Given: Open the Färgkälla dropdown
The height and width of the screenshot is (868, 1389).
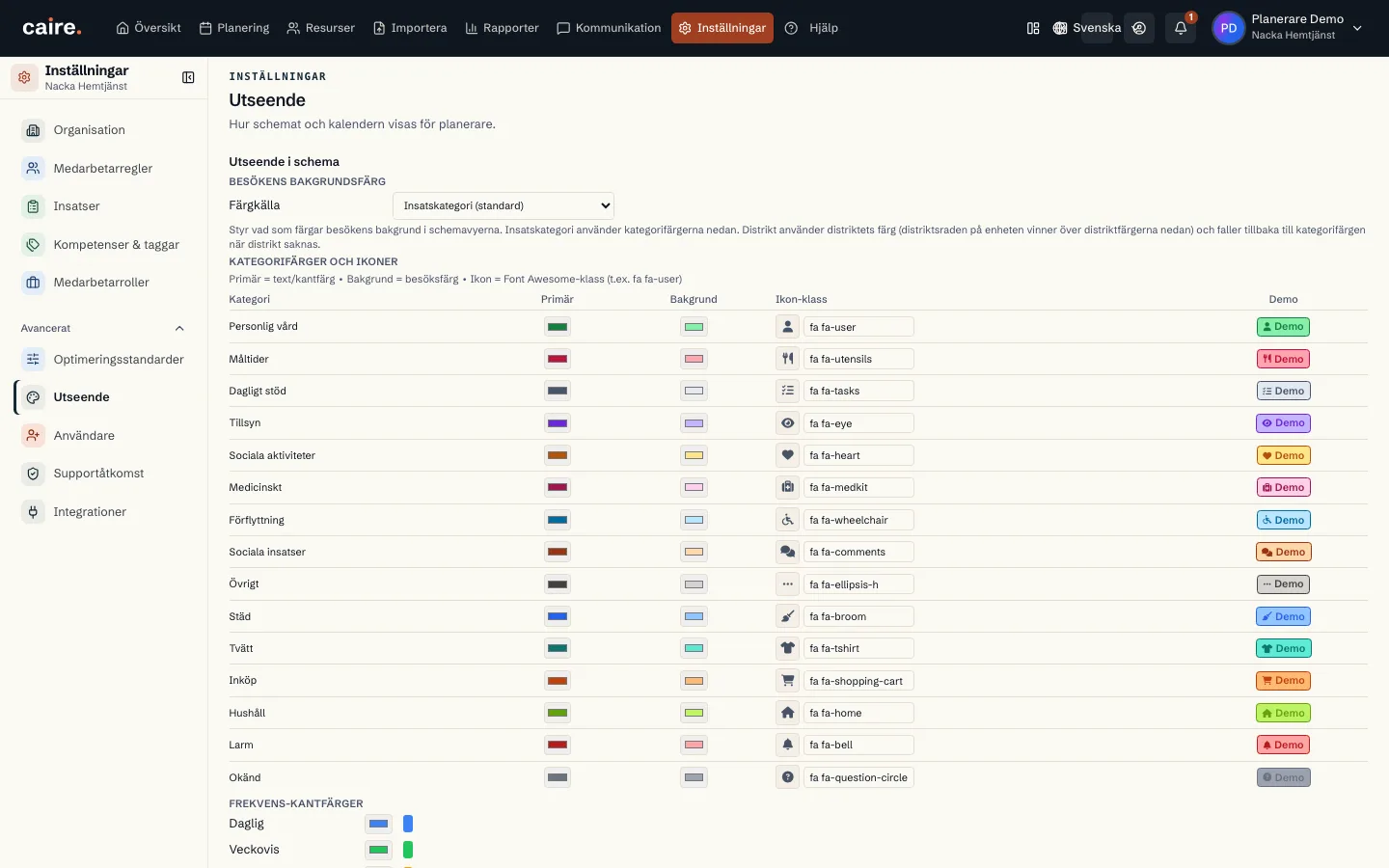Looking at the screenshot, I should coord(504,205).
